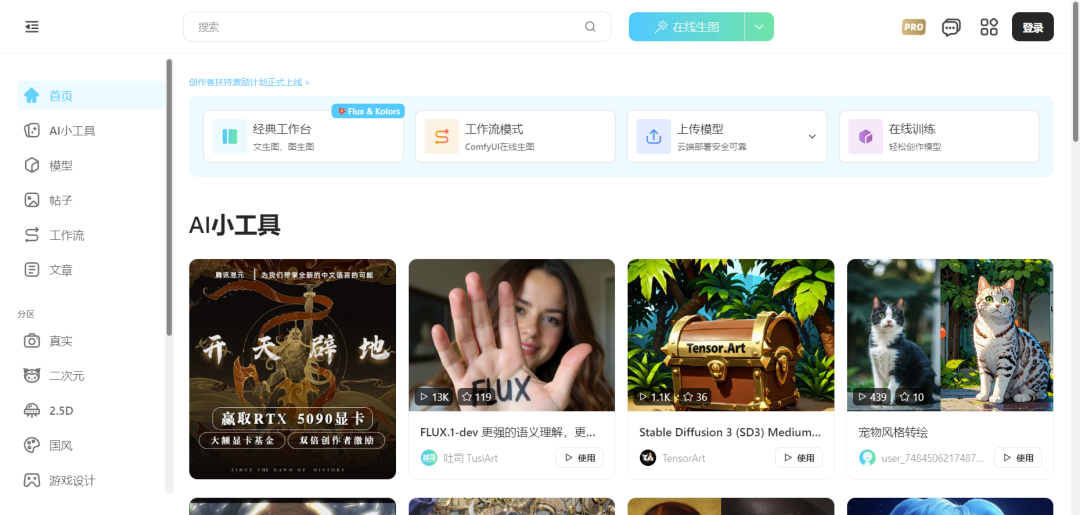Click the Stable Diffusion 3 (SD3) Medium title
Viewport: 1080px width, 515px height.
point(730,432)
